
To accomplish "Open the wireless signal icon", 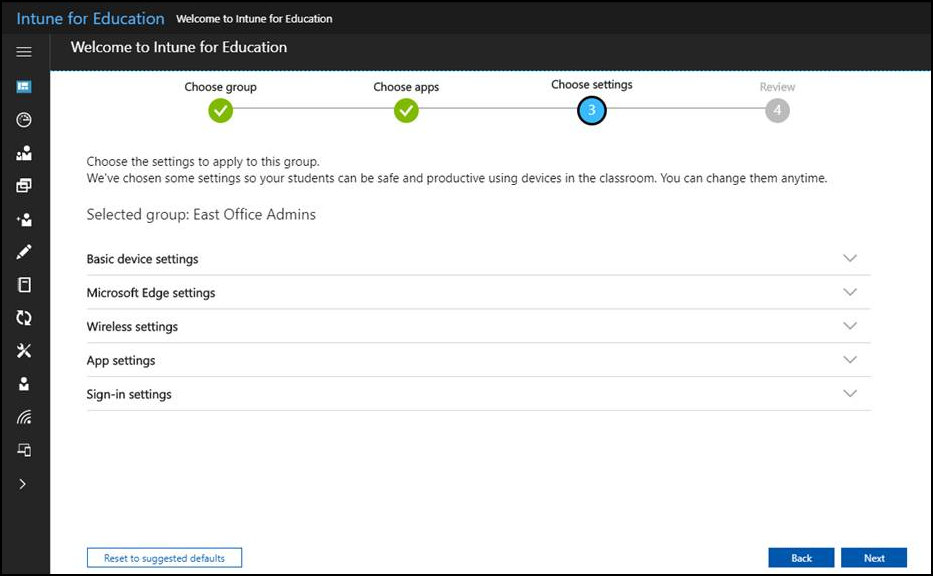I will (24, 417).
